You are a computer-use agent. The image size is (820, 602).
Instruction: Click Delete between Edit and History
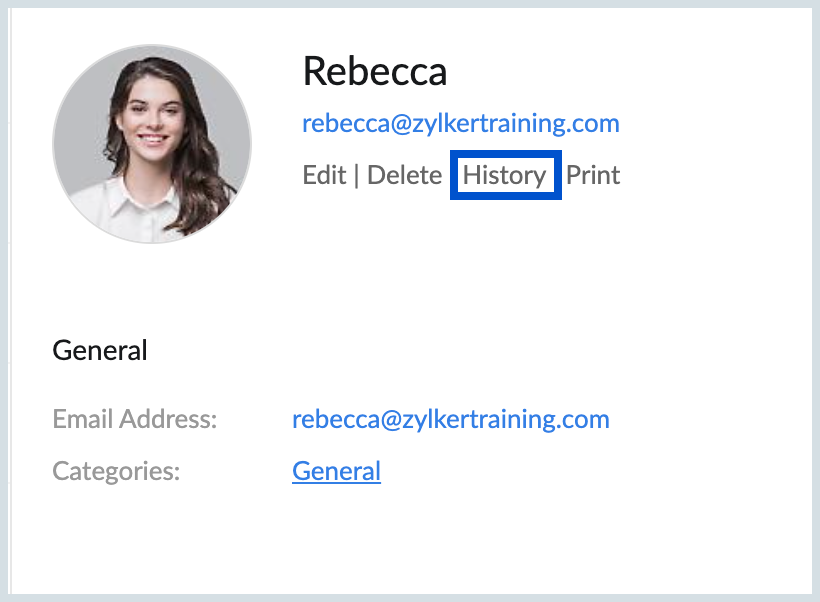click(x=404, y=175)
